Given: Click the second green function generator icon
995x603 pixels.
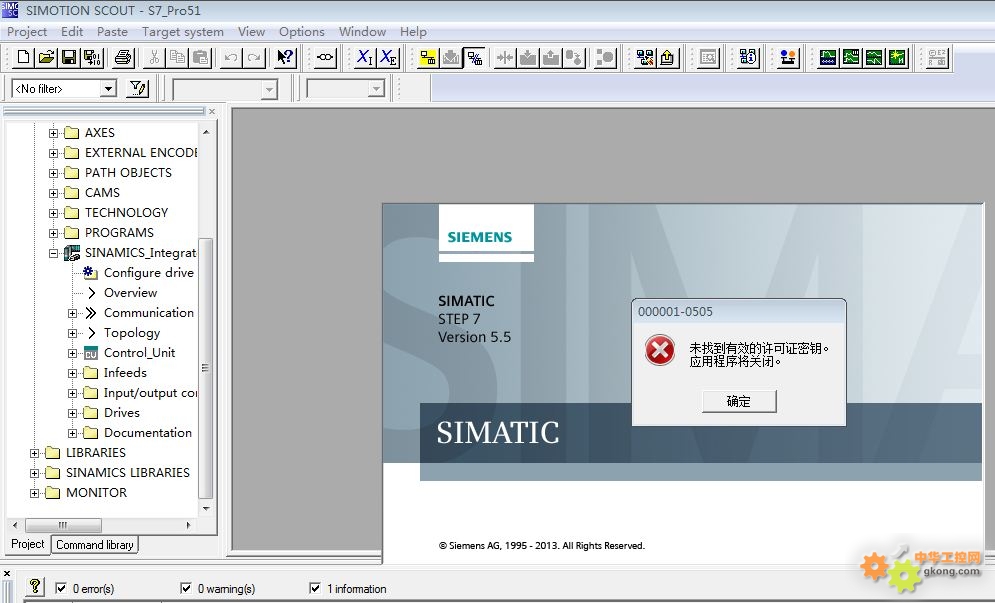Looking at the screenshot, I should 851,58.
